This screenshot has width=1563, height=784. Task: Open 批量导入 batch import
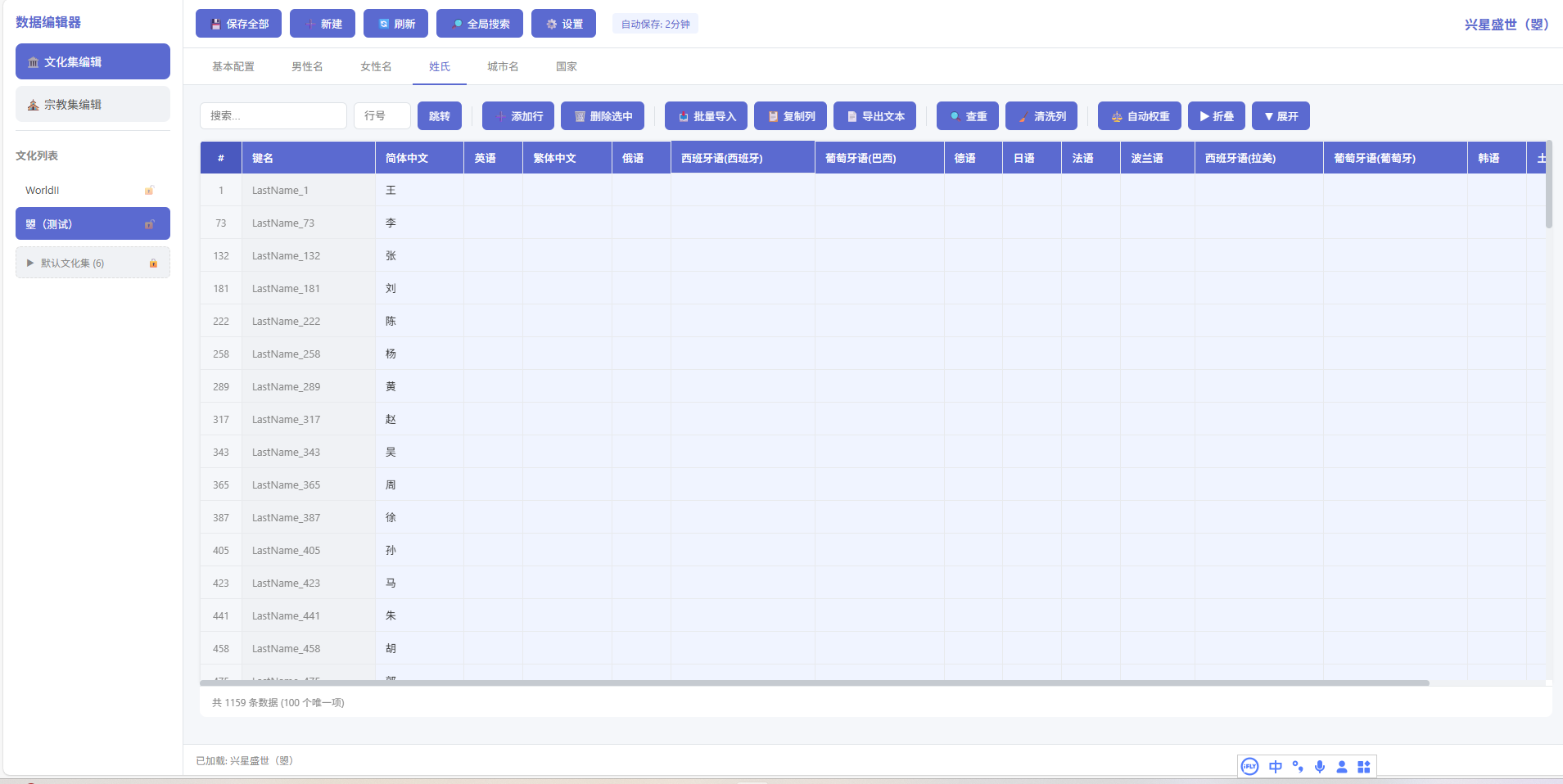(706, 115)
